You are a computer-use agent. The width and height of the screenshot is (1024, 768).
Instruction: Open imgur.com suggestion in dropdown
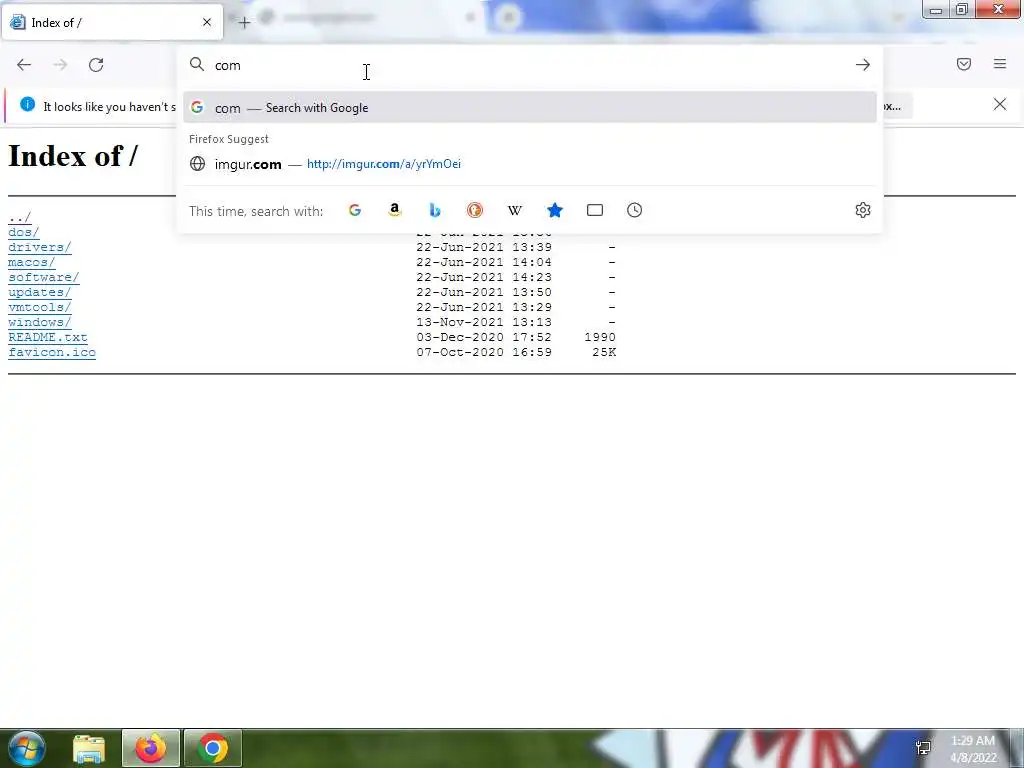[530, 164]
